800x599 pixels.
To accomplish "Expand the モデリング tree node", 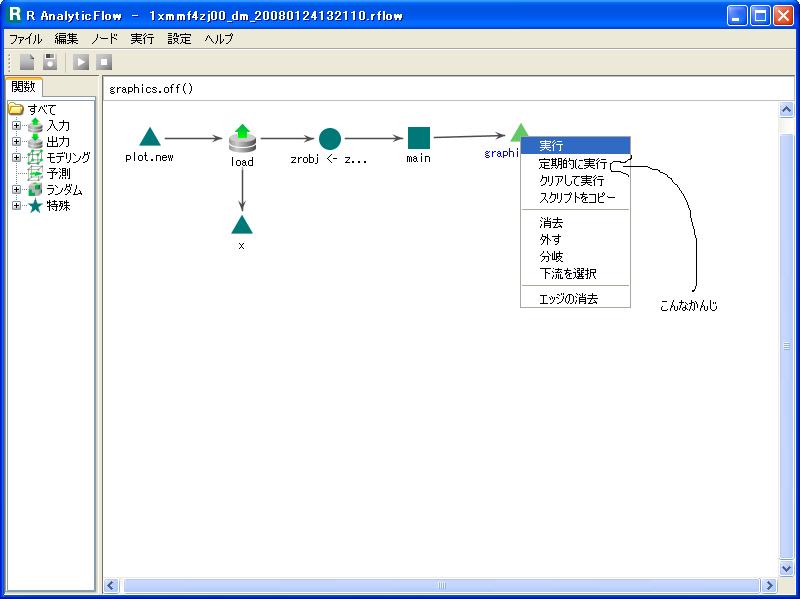I will (16, 158).
